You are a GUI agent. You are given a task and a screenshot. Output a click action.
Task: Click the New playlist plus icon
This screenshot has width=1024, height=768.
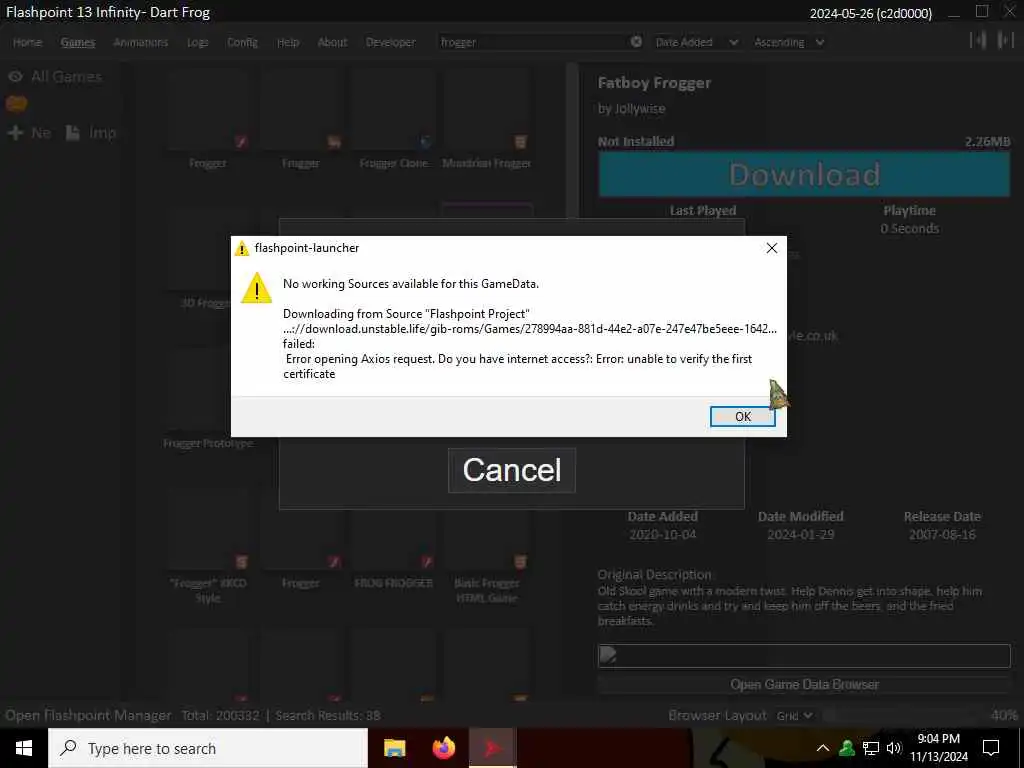pos(15,133)
